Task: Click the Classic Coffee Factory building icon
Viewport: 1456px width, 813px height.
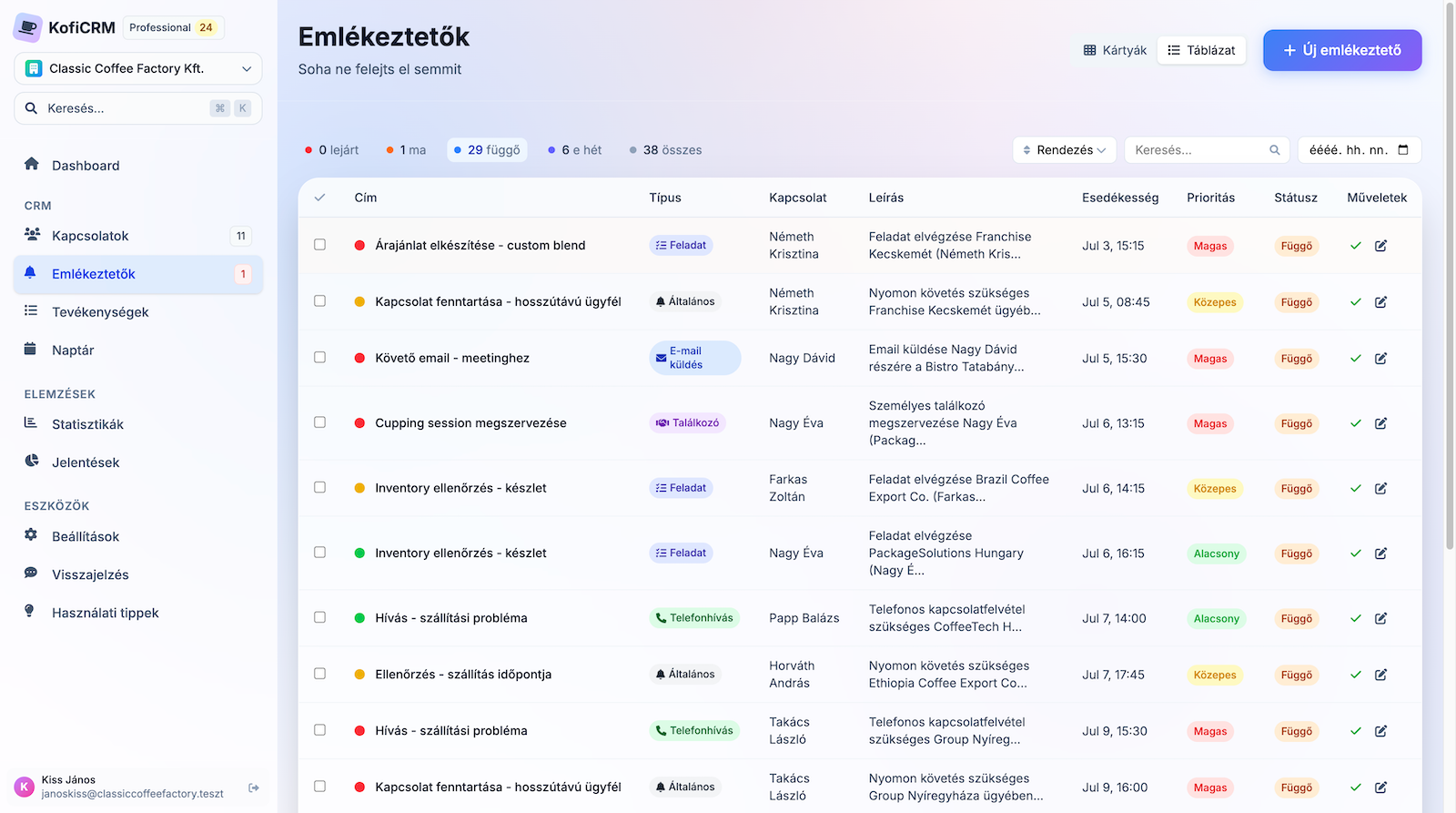Action: point(34,68)
